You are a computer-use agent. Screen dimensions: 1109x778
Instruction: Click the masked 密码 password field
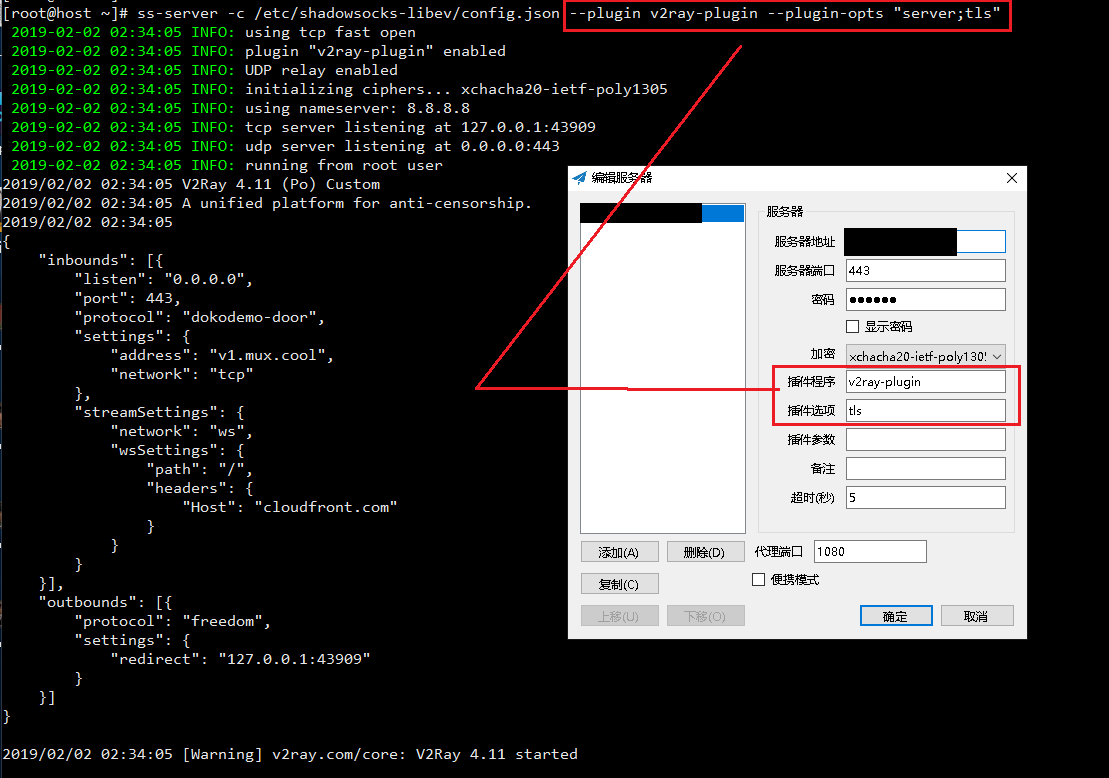tap(925, 299)
